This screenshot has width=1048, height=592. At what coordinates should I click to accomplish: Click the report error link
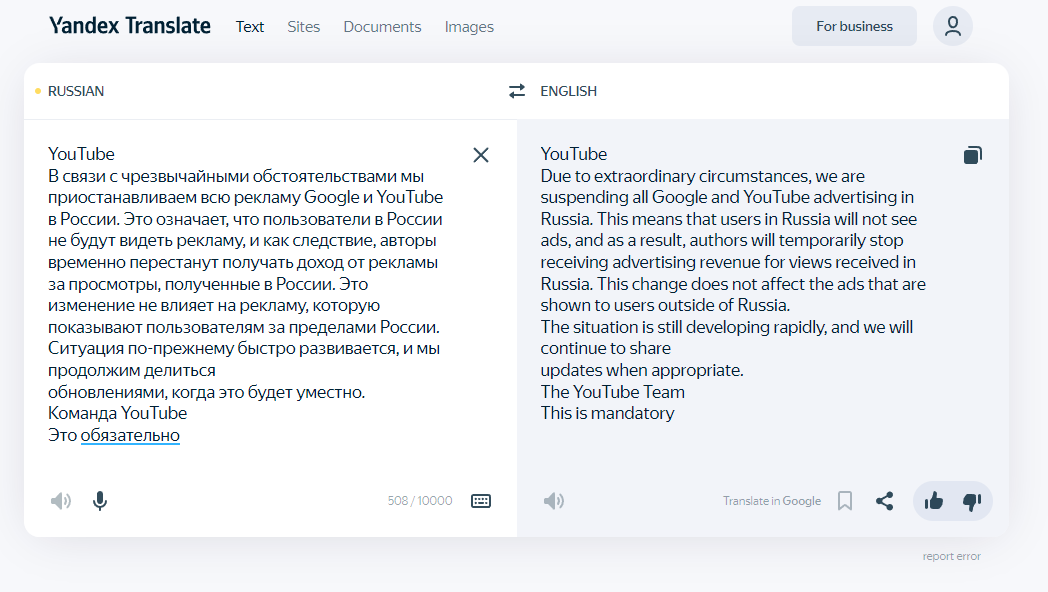951,556
